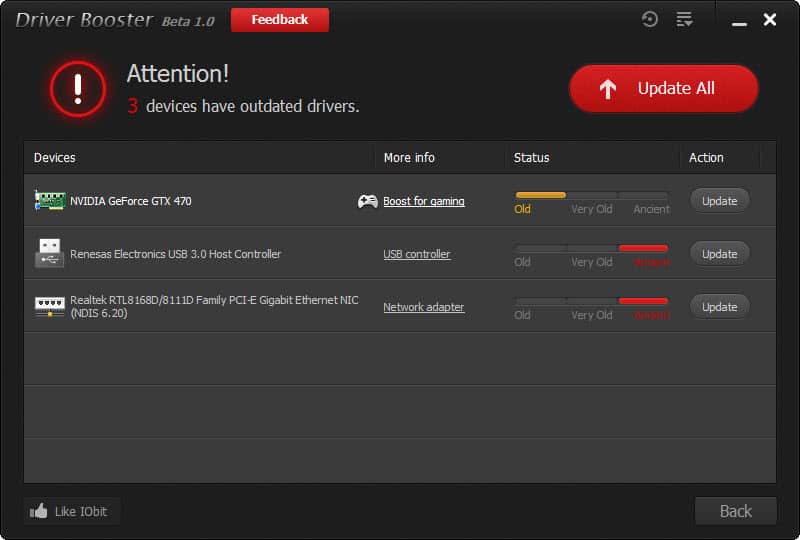Click the NVIDIA driver age status bar
The image size is (800, 540).
[x=591, y=195]
